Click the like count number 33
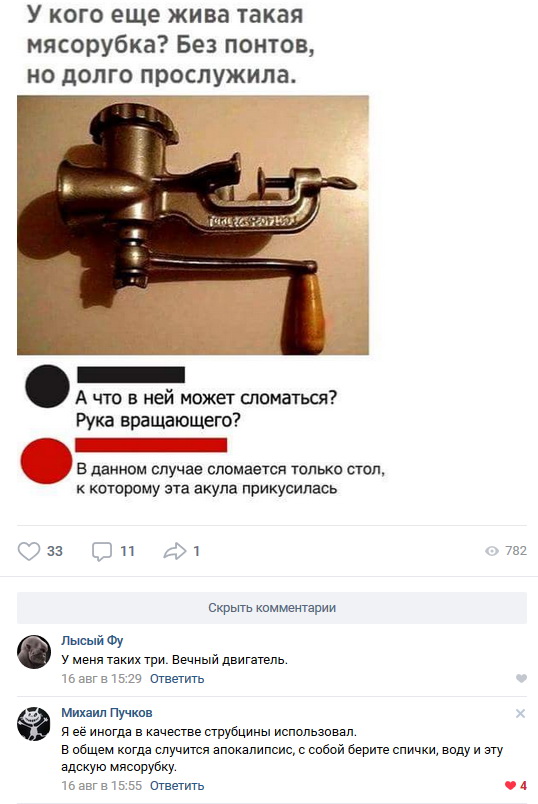 [55, 551]
